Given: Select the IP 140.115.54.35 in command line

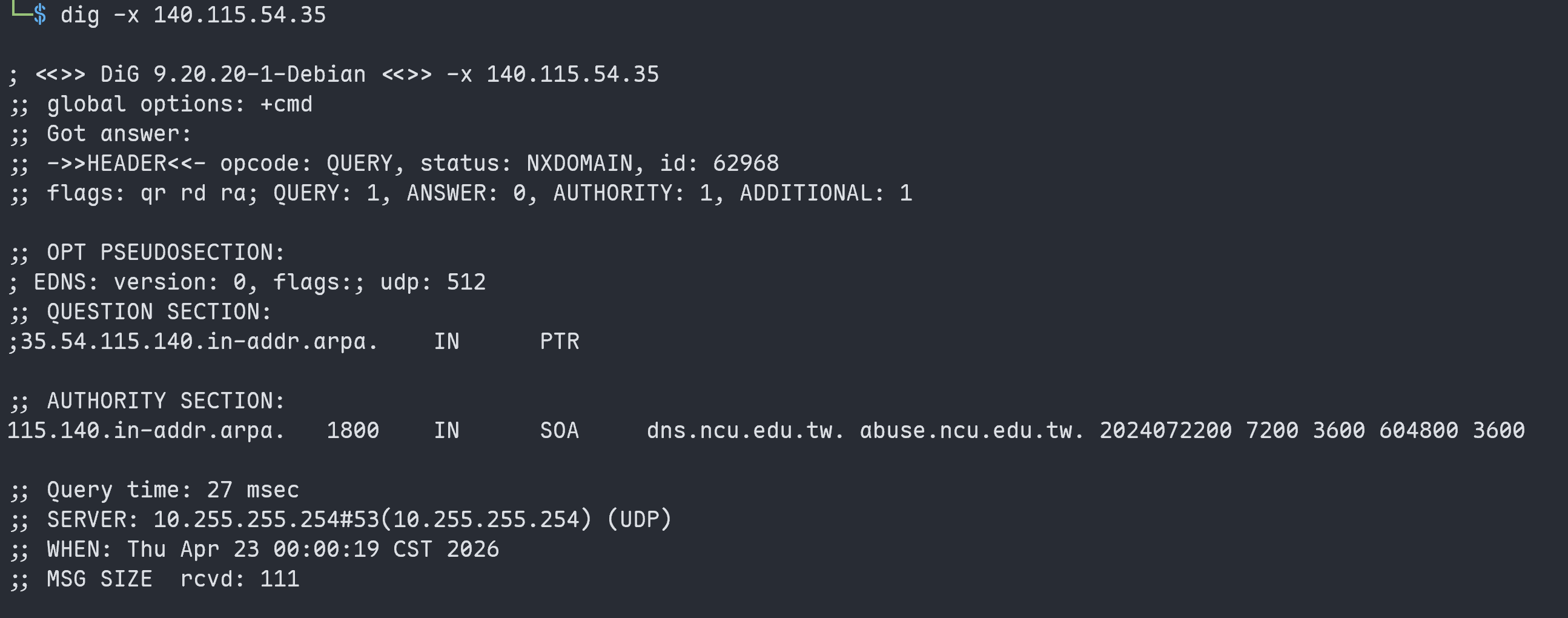Looking at the screenshot, I should click(239, 15).
